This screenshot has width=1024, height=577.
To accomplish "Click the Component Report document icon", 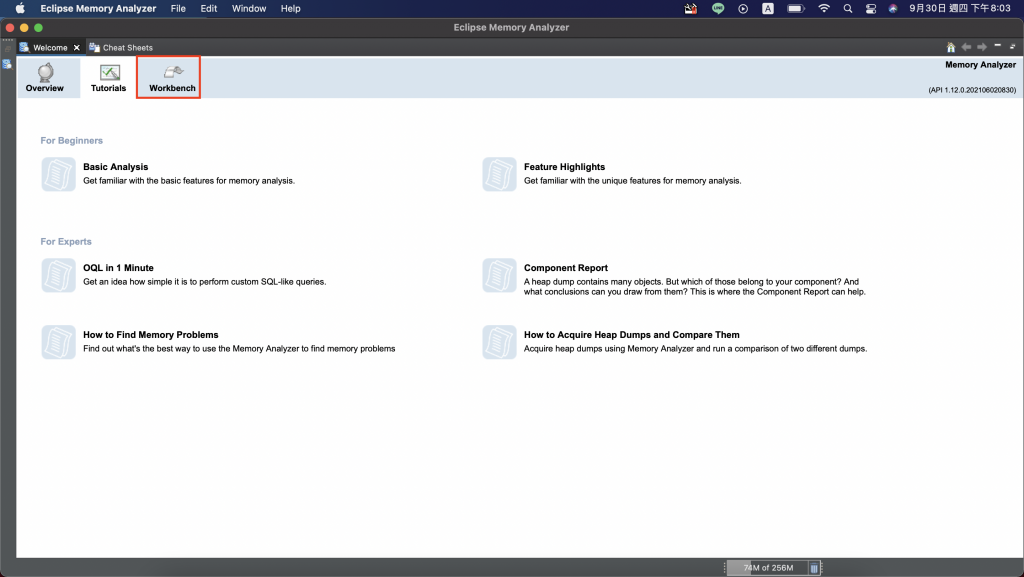I will pos(500,275).
